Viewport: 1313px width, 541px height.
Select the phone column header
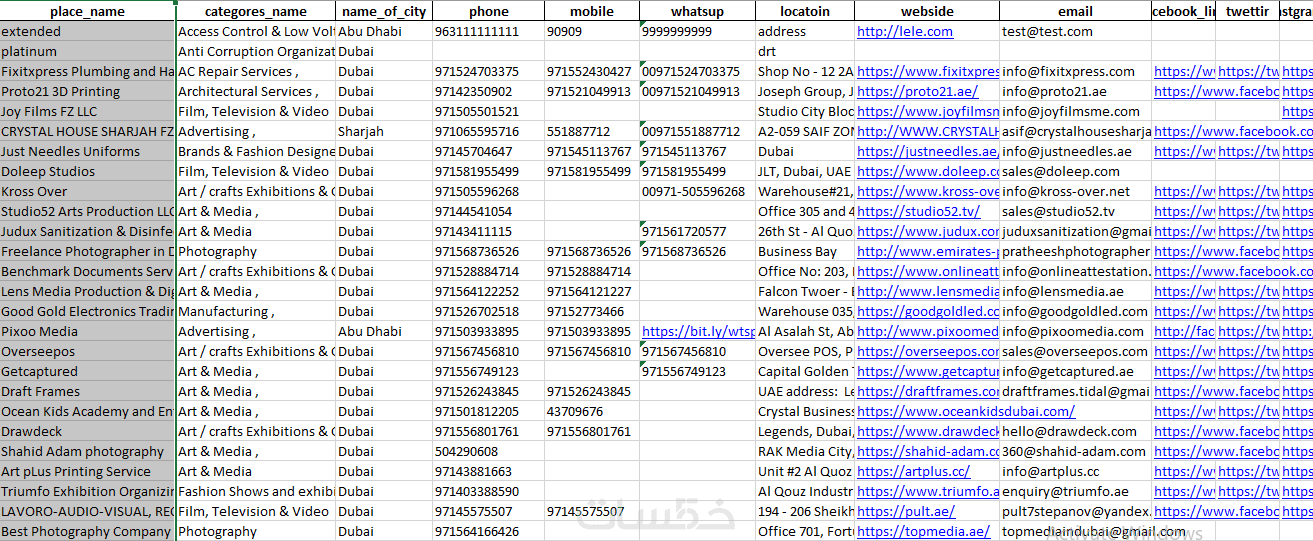(x=488, y=11)
